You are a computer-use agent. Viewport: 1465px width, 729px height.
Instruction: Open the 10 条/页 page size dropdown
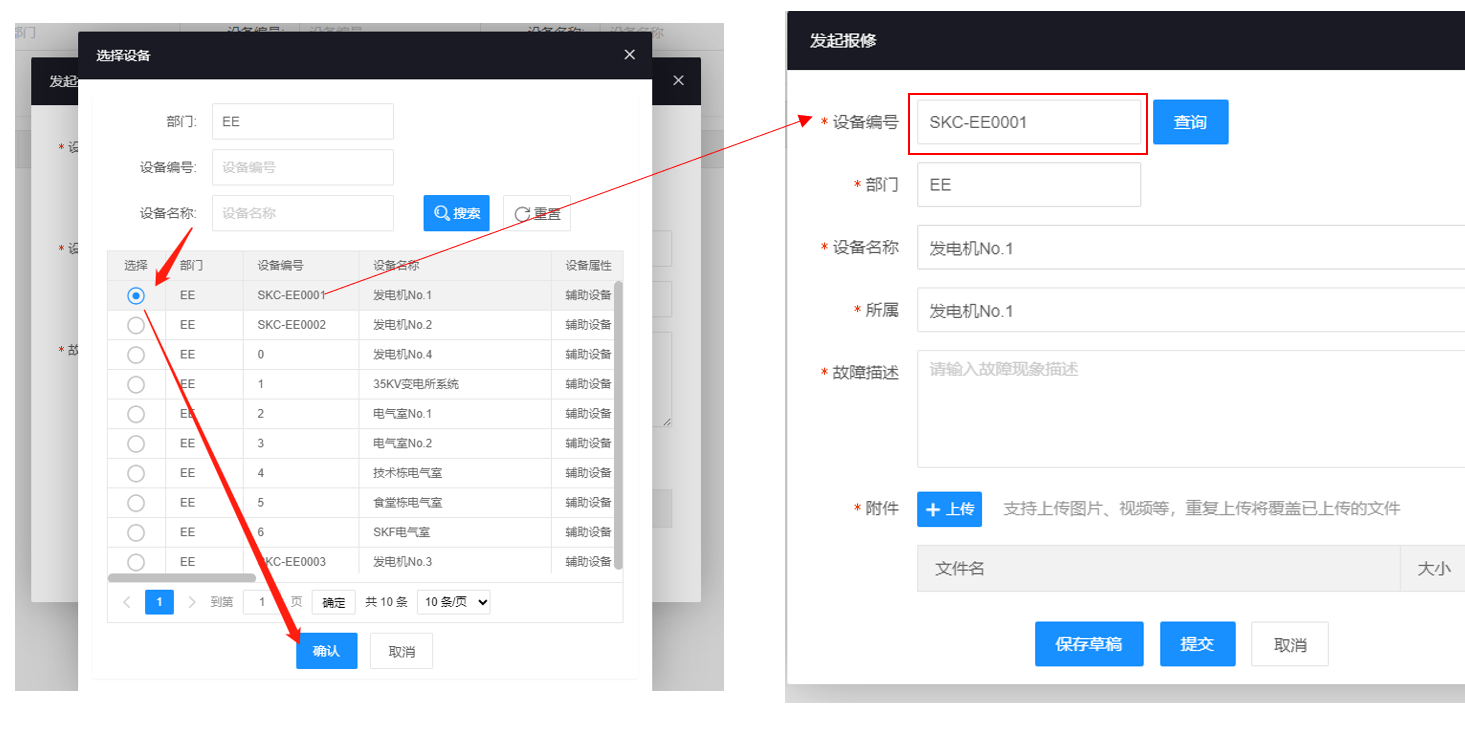point(454,602)
